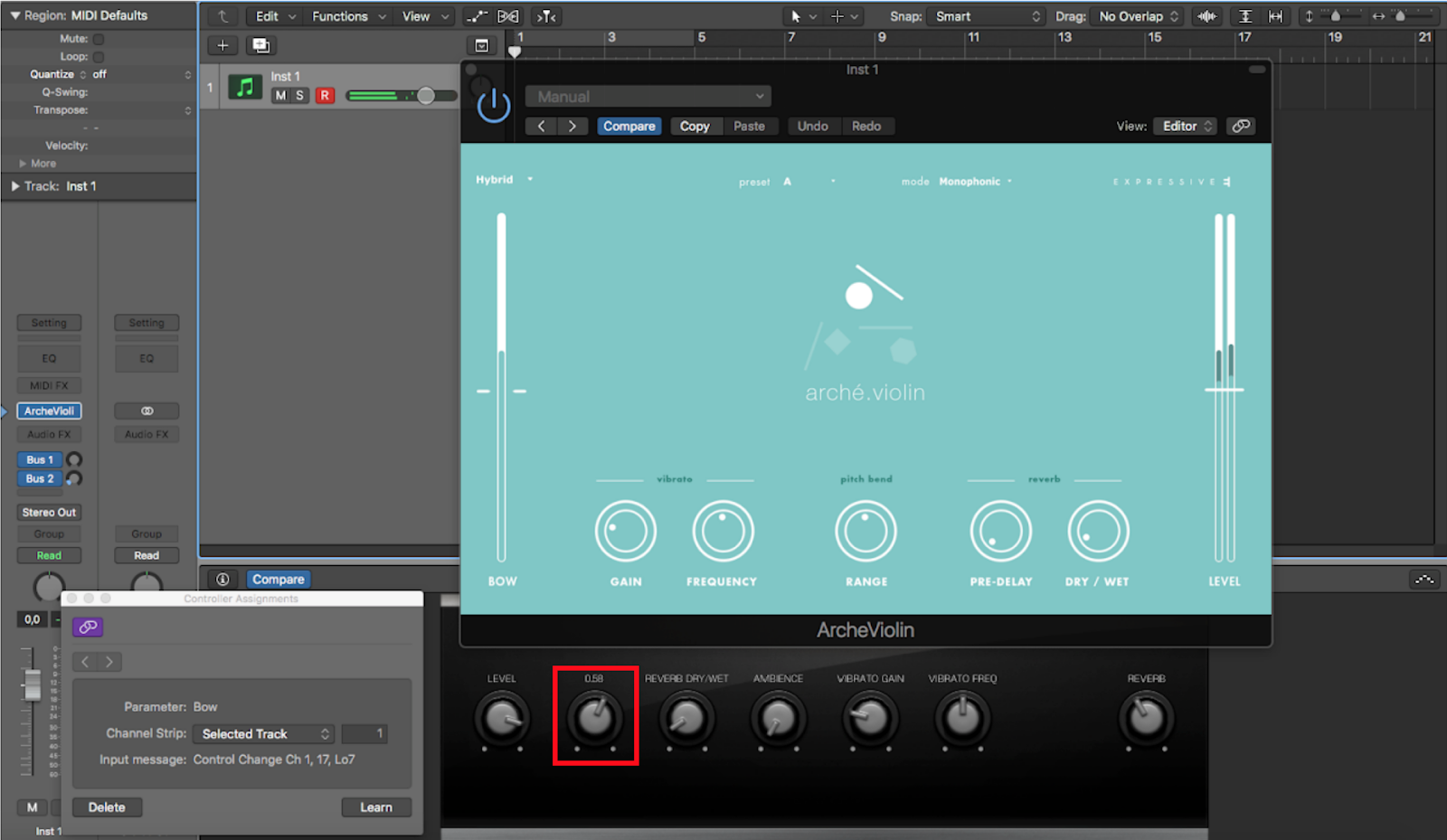Click the Ambience Smart Control knob
Image resolution: width=1447 pixels, height=840 pixels.
[x=778, y=719]
